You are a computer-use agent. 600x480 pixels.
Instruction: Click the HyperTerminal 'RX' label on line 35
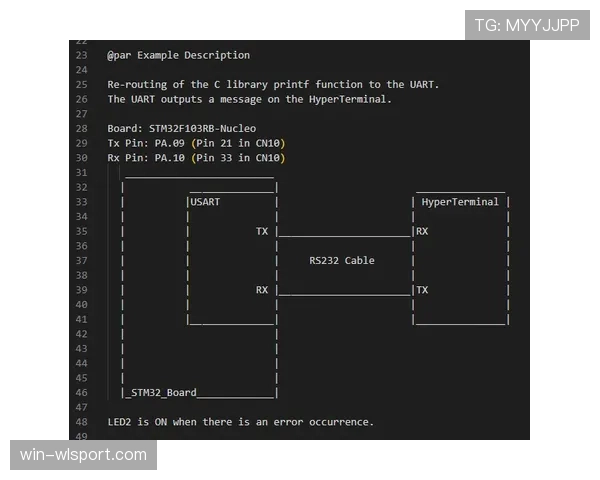point(422,232)
